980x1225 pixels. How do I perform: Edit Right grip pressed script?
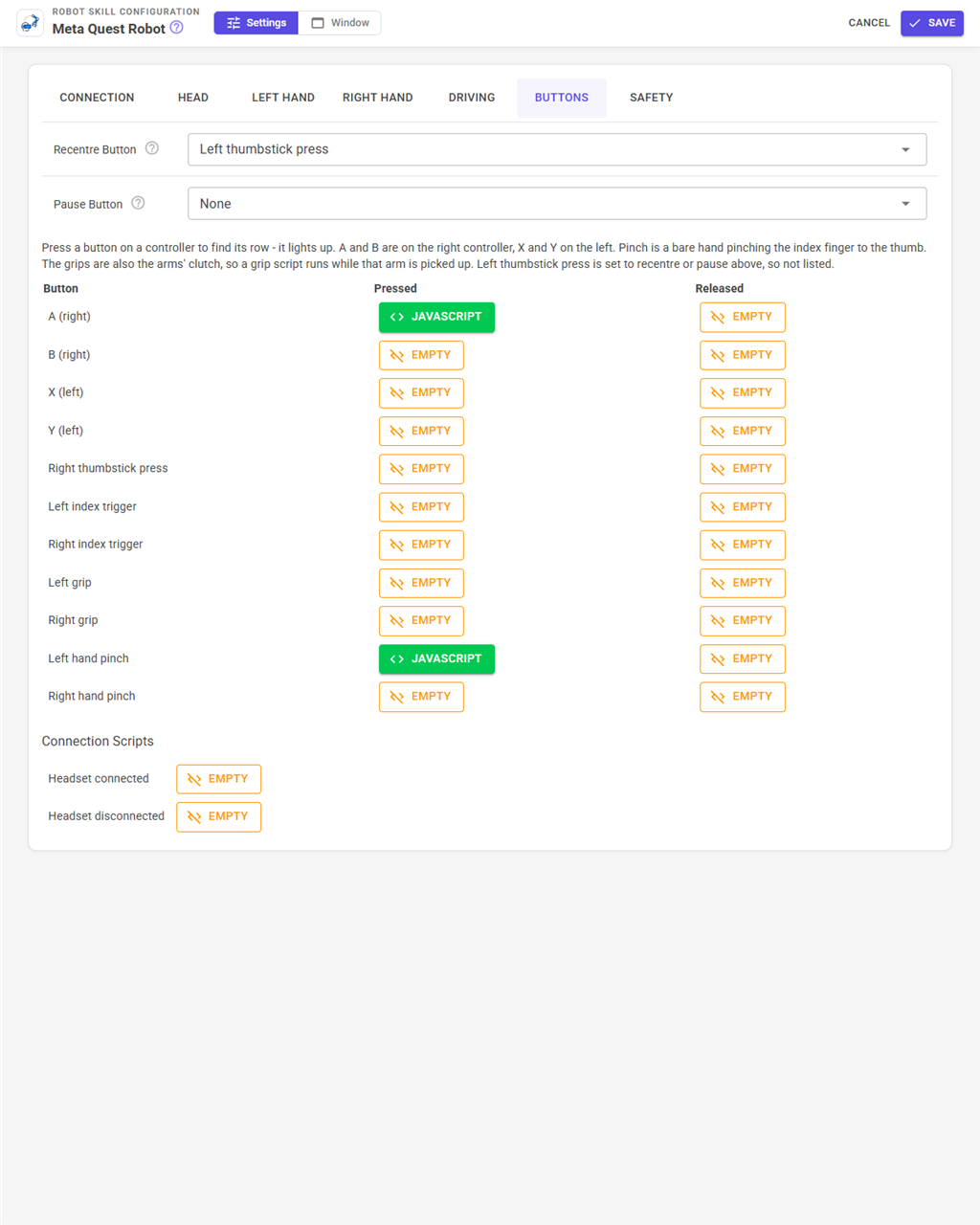coord(421,620)
